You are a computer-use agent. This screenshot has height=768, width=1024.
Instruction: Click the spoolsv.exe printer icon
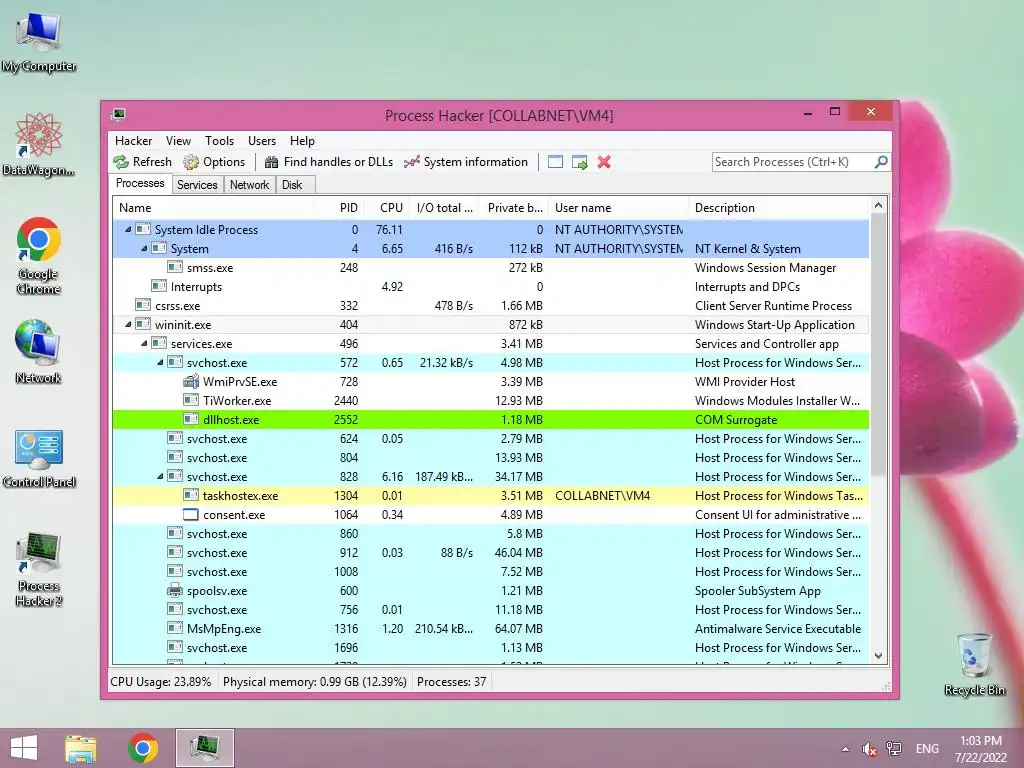click(x=174, y=590)
